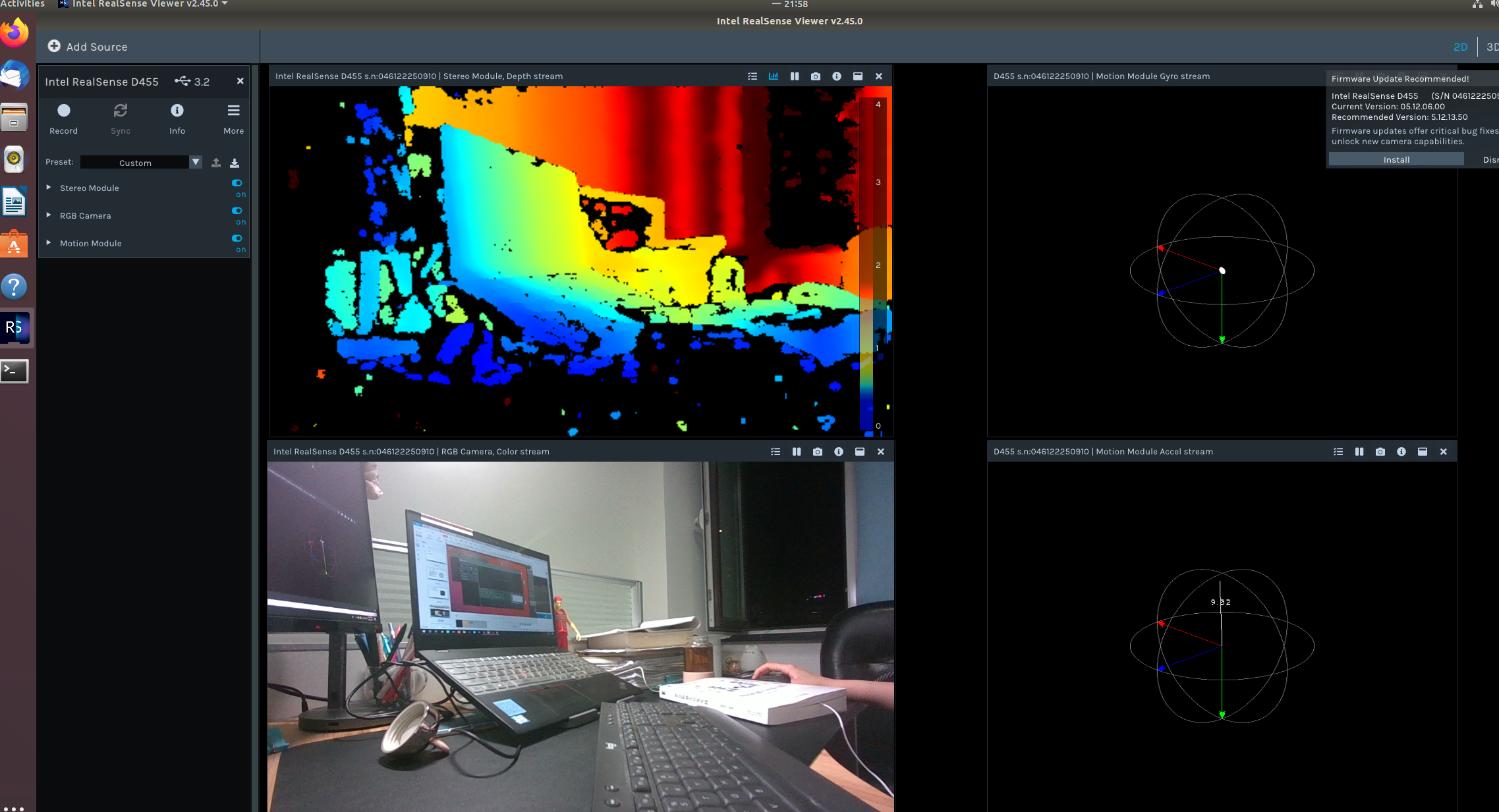
Task: Toggle the Stereo Module off
Action: (238, 183)
